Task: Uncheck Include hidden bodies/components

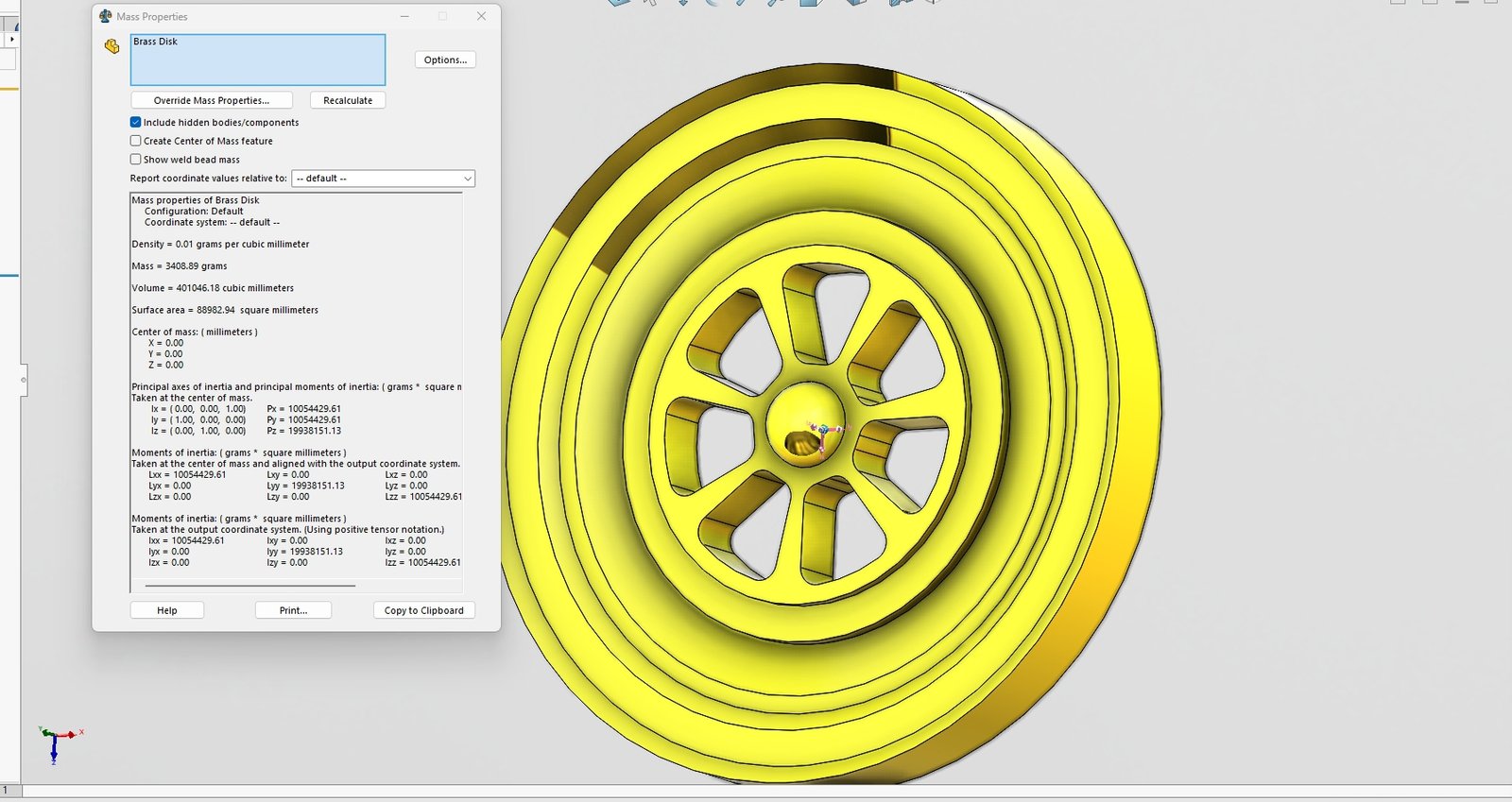Action: [136, 122]
